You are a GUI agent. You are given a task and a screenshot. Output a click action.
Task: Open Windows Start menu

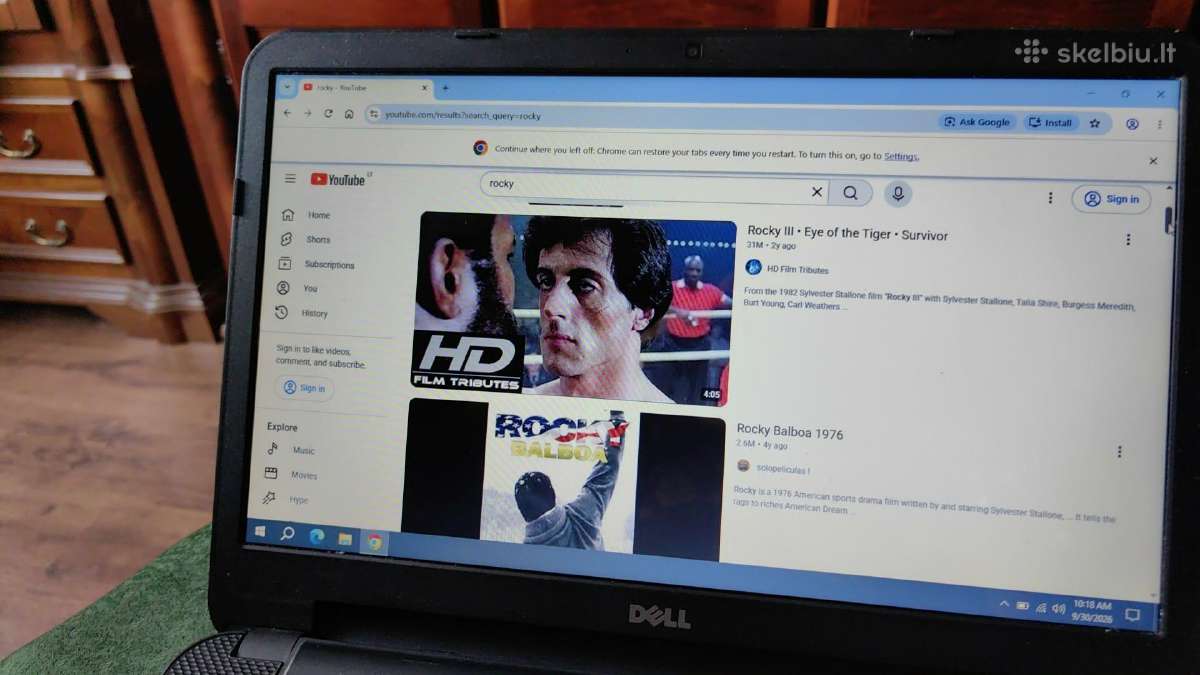261,532
